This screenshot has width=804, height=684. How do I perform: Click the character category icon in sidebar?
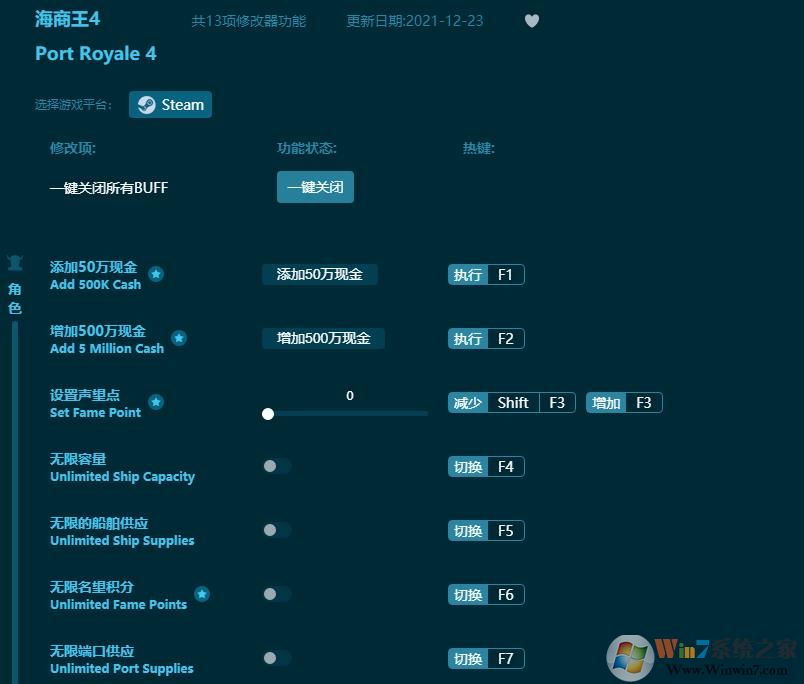click(15, 263)
